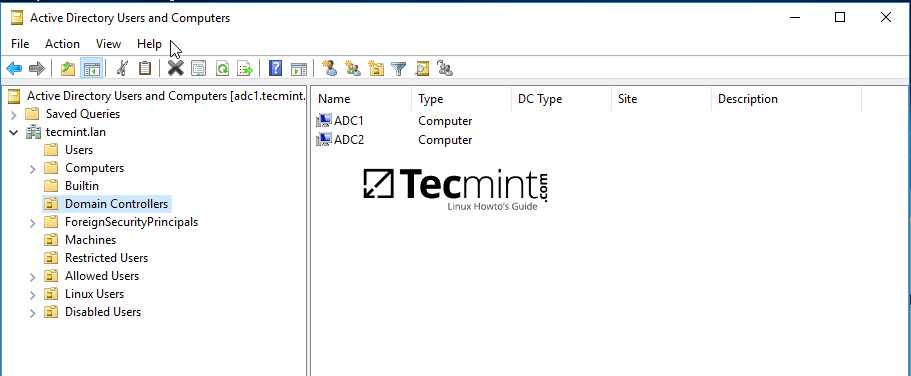Click the Export list toolbar icon

click(245, 69)
